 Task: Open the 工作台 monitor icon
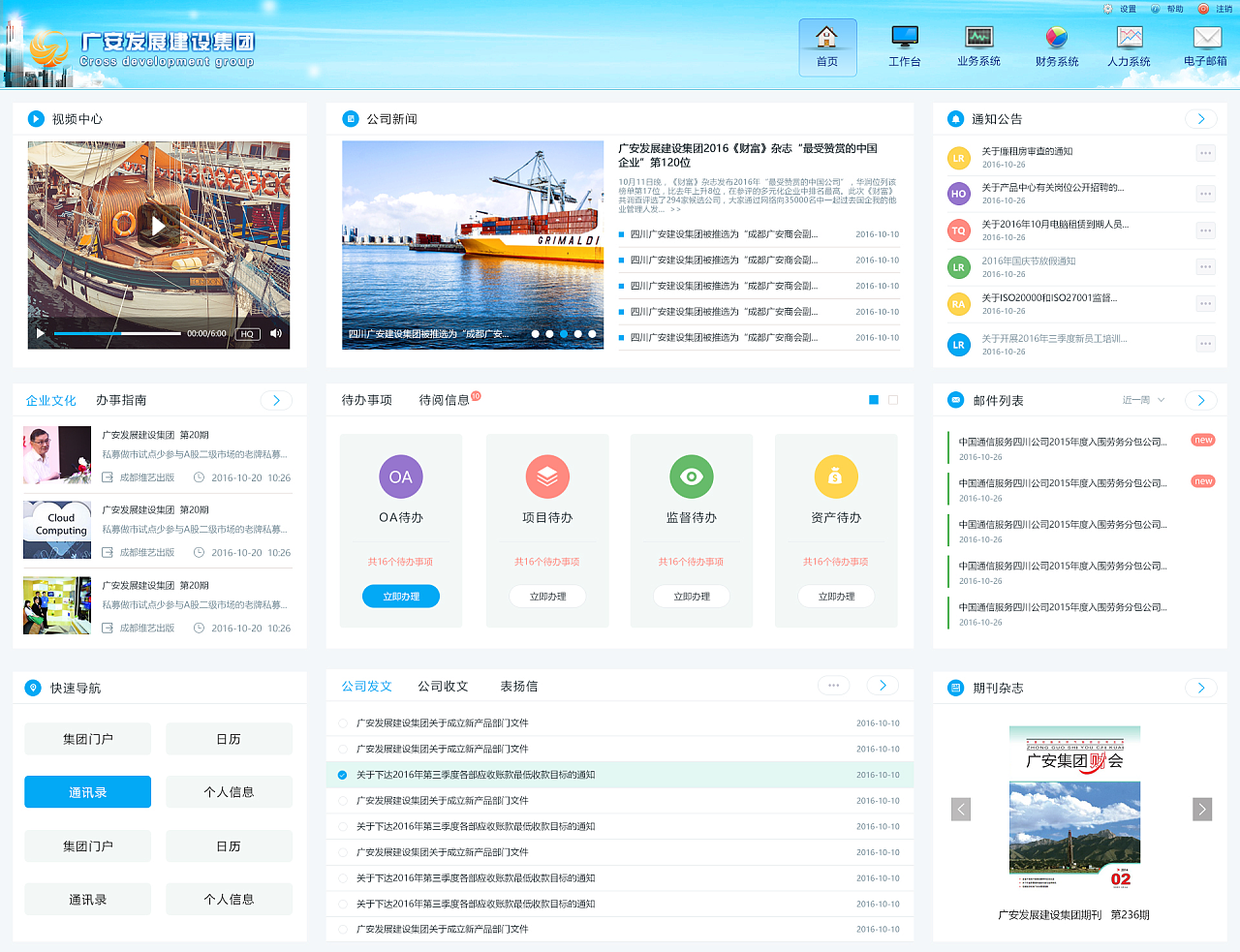904,38
